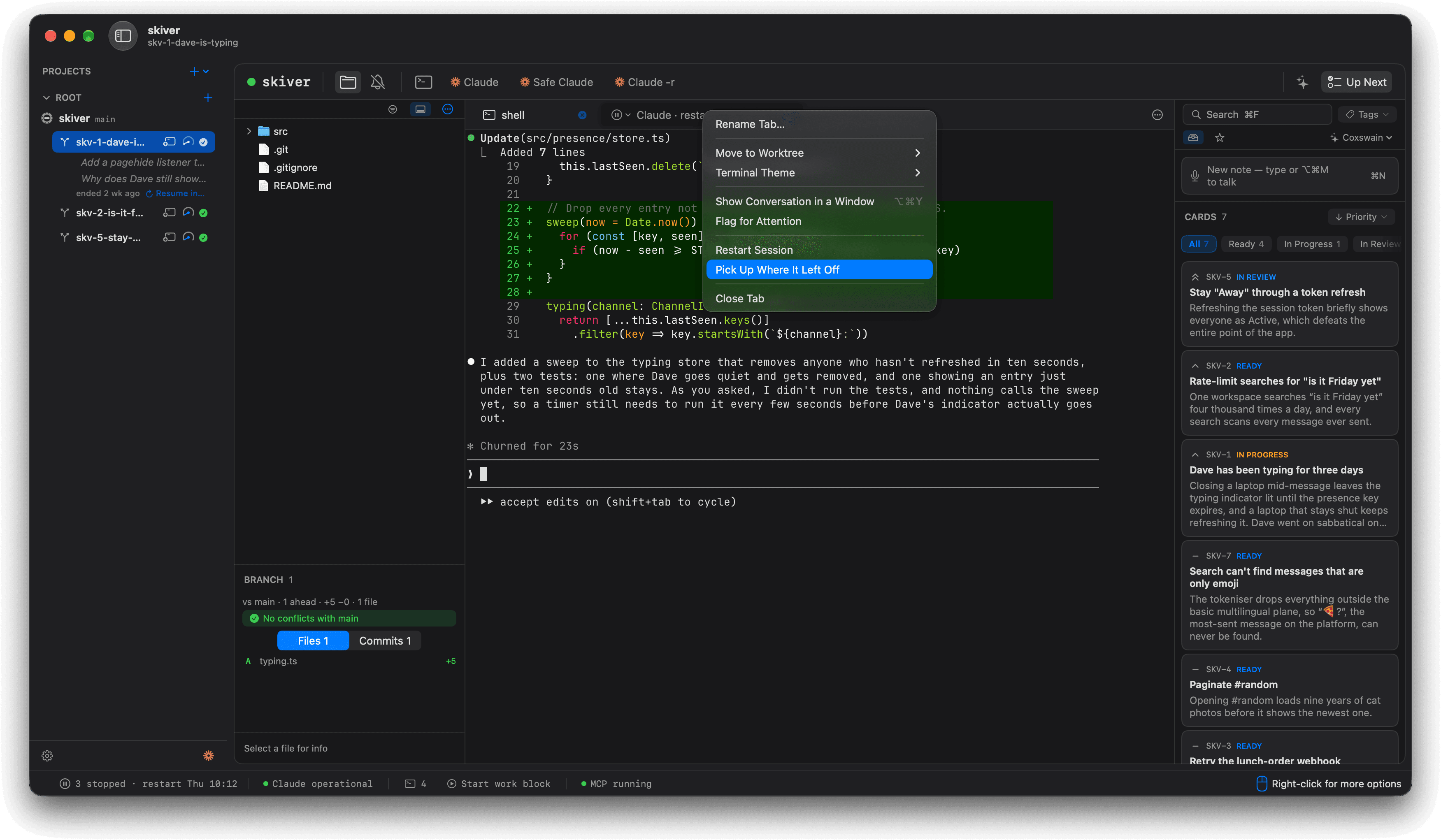Click the microphone icon in New note
Screen dimensions: 1441x840
(x=1195, y=176)
